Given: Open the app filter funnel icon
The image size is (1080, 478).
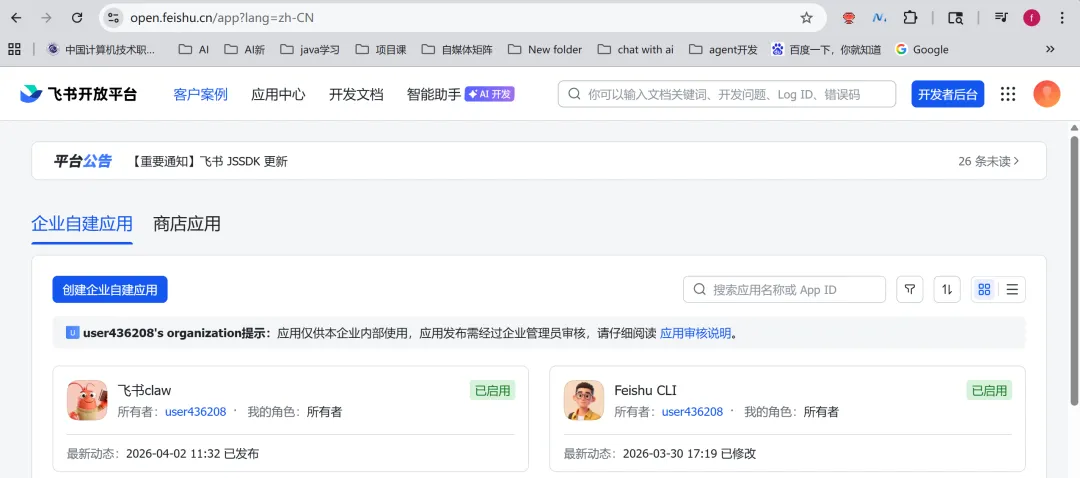Looking at the screenshot, I should [910, 289].
